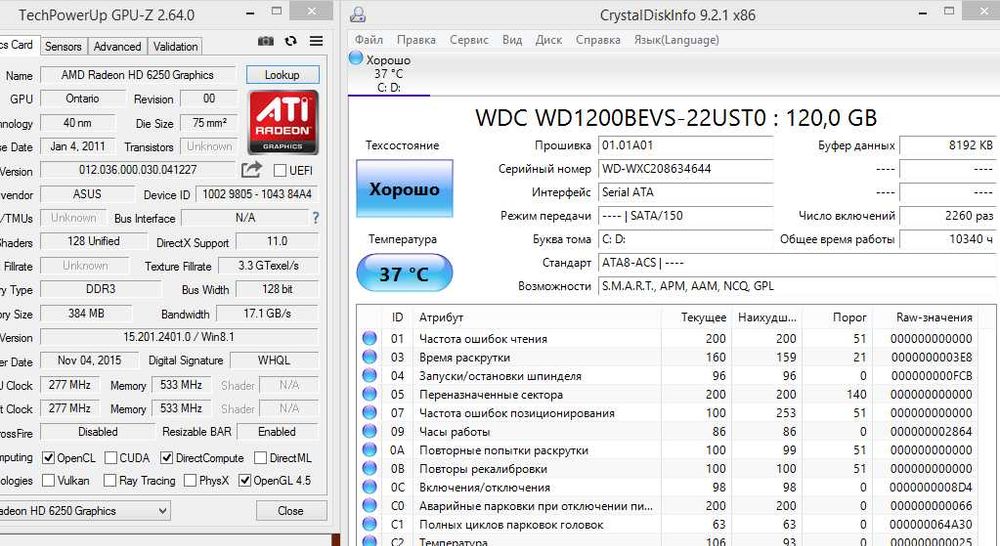The width and height of the screenshot is (1000, 546).
Task: Click the serial number field WD-WXC208634644
Action: point(686,169)
